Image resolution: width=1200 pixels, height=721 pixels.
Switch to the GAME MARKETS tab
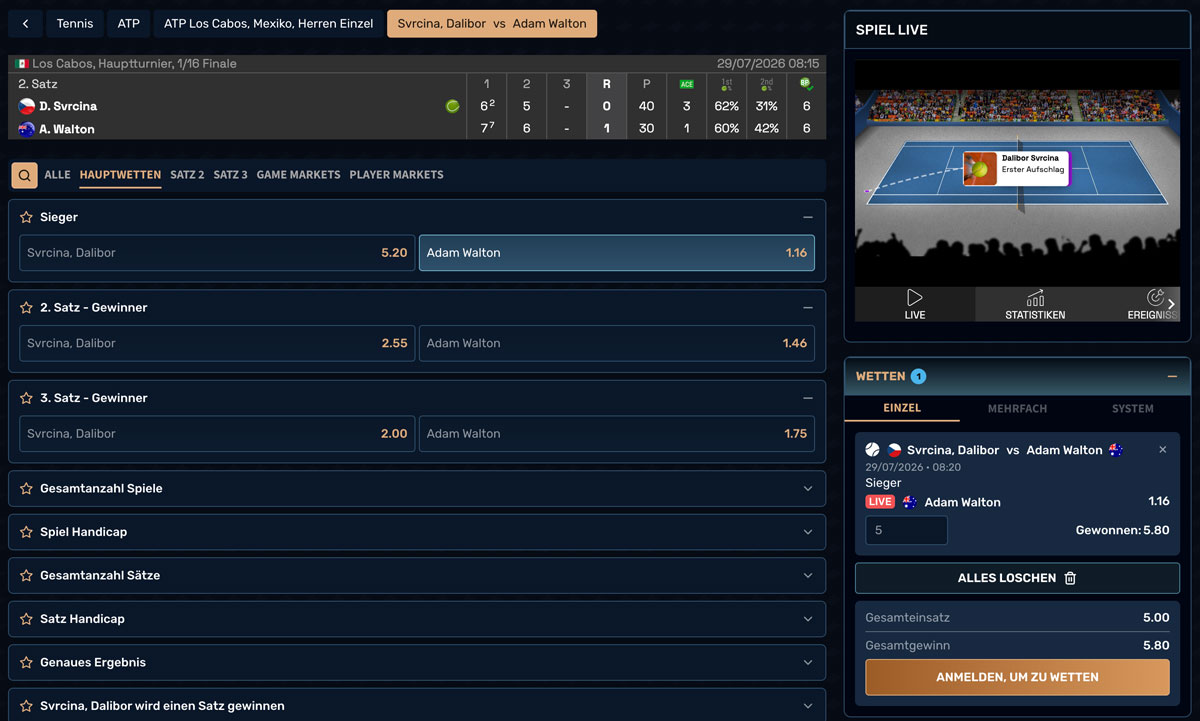pos(298,175)
